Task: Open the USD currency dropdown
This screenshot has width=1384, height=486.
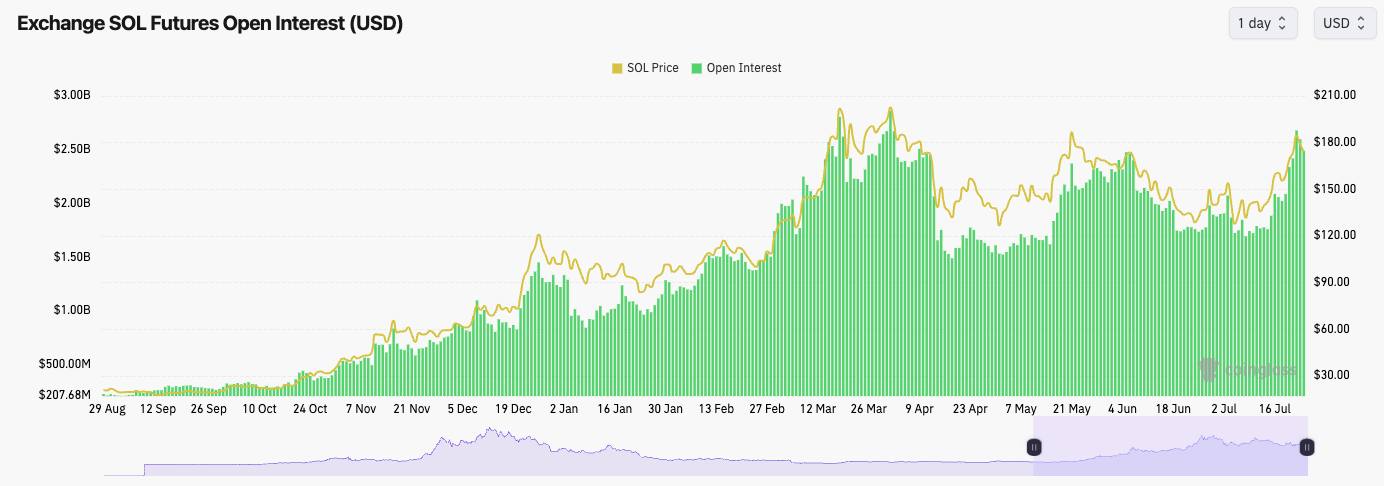Action: (1343, 23)
